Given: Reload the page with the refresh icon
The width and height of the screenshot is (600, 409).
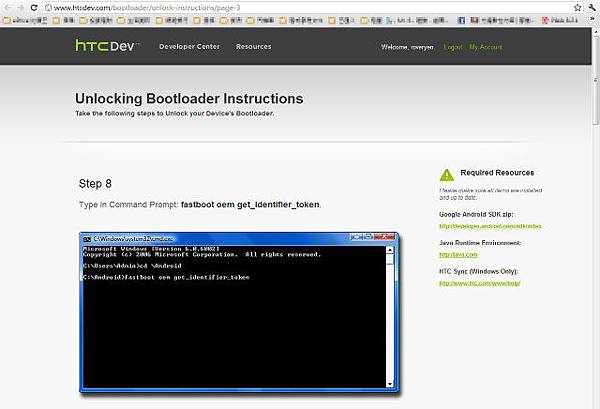Looking at the screenshot, I should 34,7.
